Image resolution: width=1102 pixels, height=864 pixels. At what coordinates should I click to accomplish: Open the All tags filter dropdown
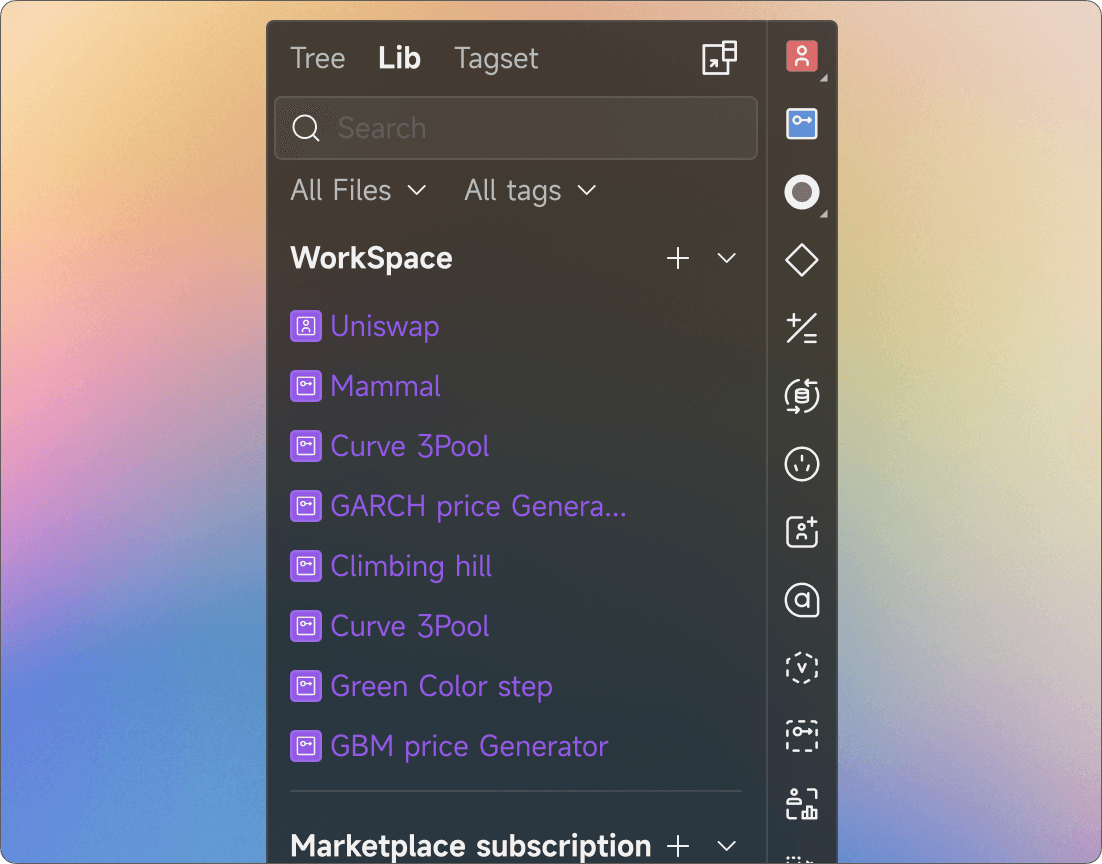coord(530,190)
